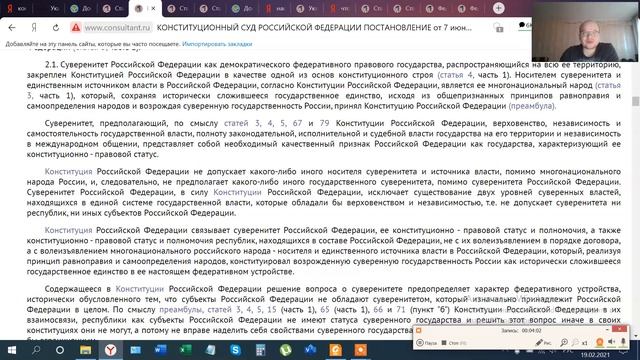Click the page scrollbar thumb
This screenshot has width=640, height=360.
(x=636, y=101)
